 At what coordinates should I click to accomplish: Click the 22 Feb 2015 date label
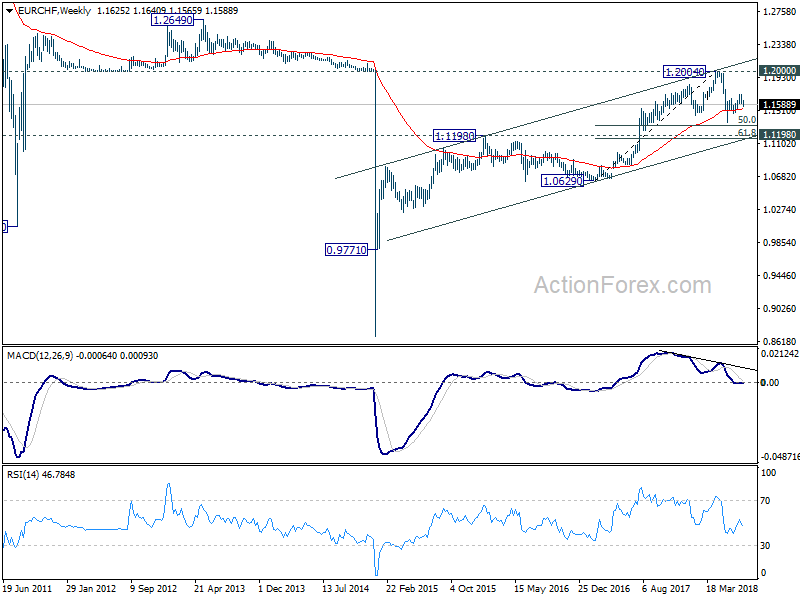coord(412,589)
